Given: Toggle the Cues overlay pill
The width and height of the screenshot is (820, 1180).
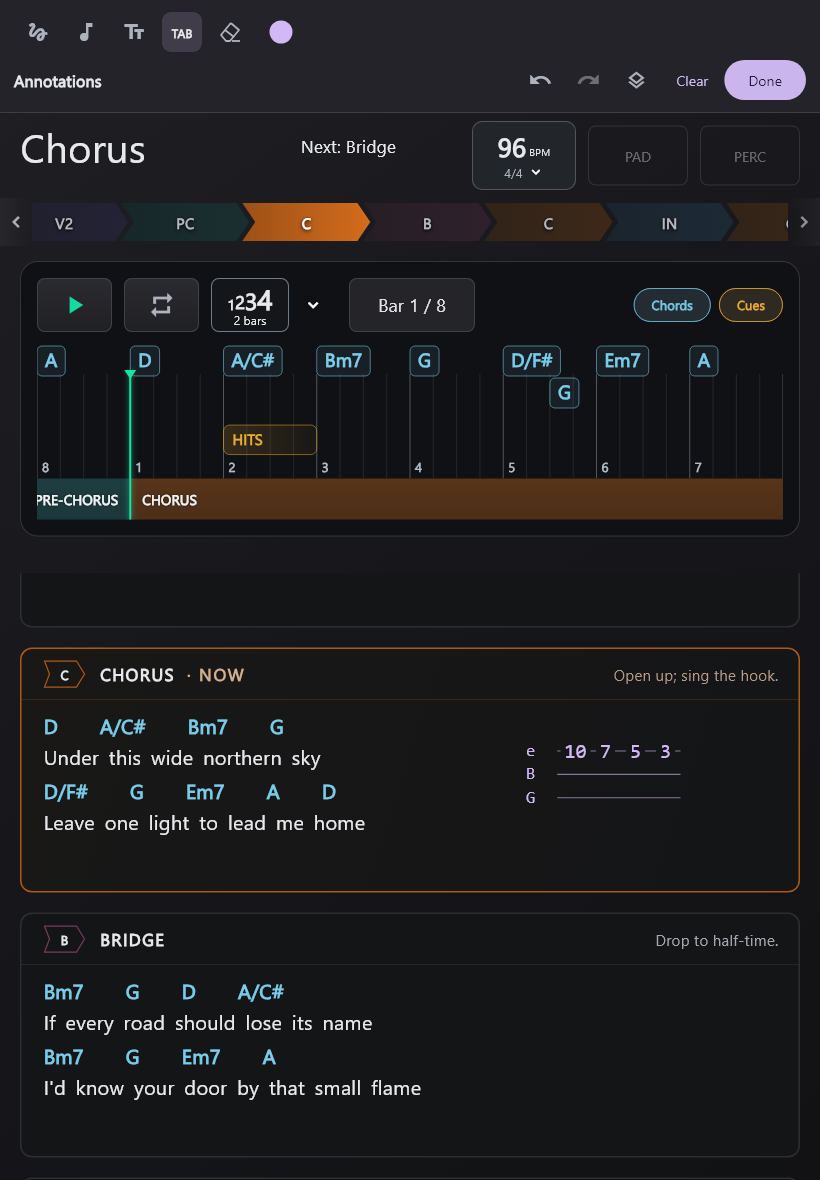Looking at the screenshot, I should pyautogui.click(x=751, y=305).
